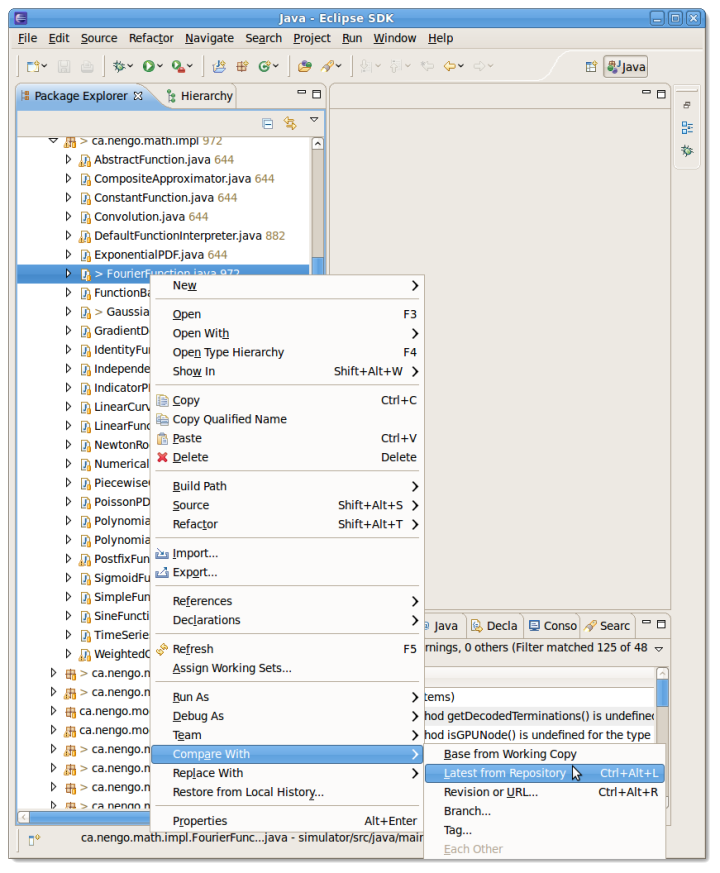
Task: Open the debug toolbar dropdown arrow
Action: pos(131,66)
